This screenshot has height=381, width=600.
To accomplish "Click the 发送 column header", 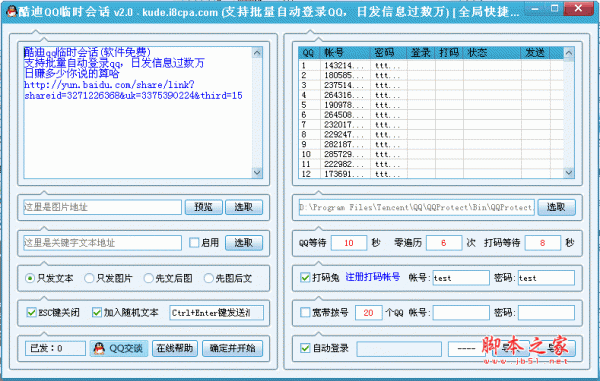I will click(536, 53).
